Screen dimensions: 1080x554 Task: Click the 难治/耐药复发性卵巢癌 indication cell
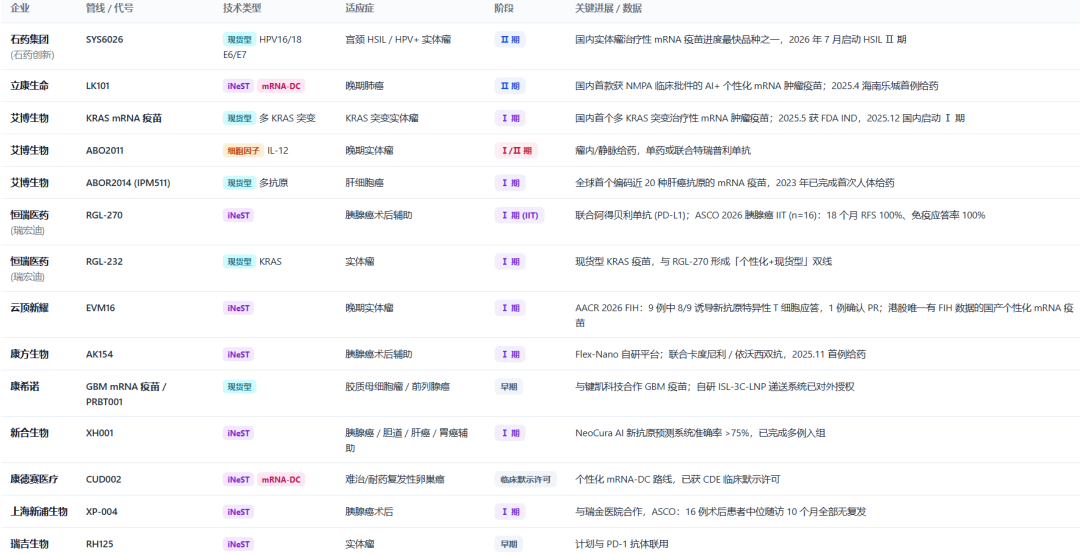click(393, 480)
